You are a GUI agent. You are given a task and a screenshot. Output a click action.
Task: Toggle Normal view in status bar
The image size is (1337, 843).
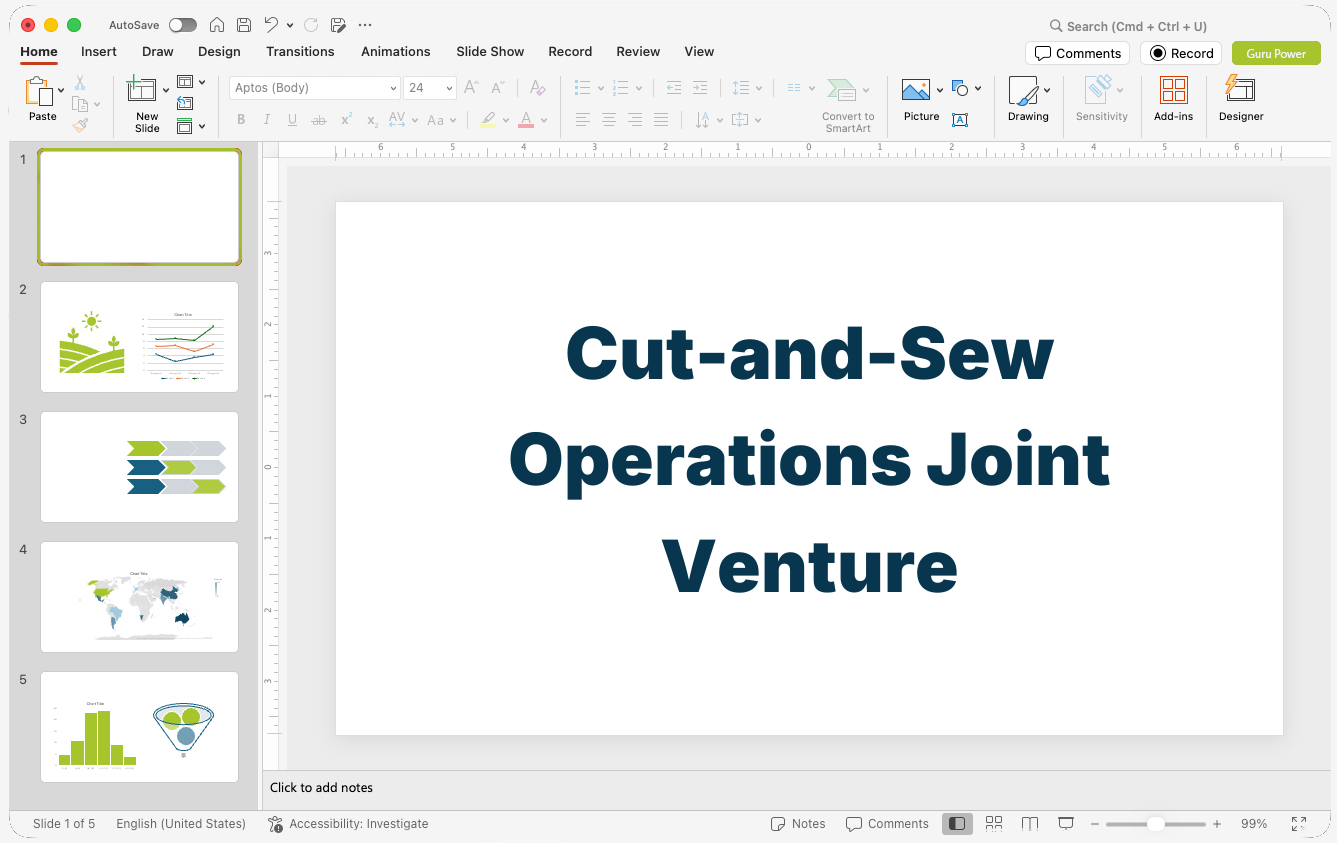click(957, 823)
